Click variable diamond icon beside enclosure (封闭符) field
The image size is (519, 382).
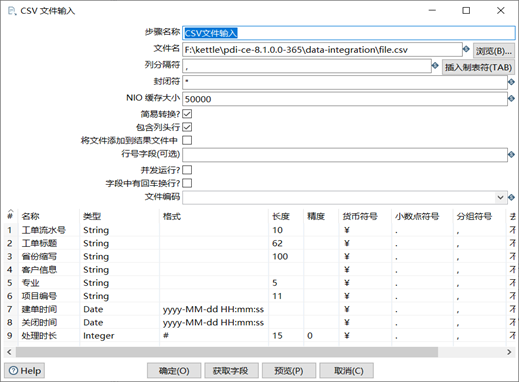[x=511, y=82]
